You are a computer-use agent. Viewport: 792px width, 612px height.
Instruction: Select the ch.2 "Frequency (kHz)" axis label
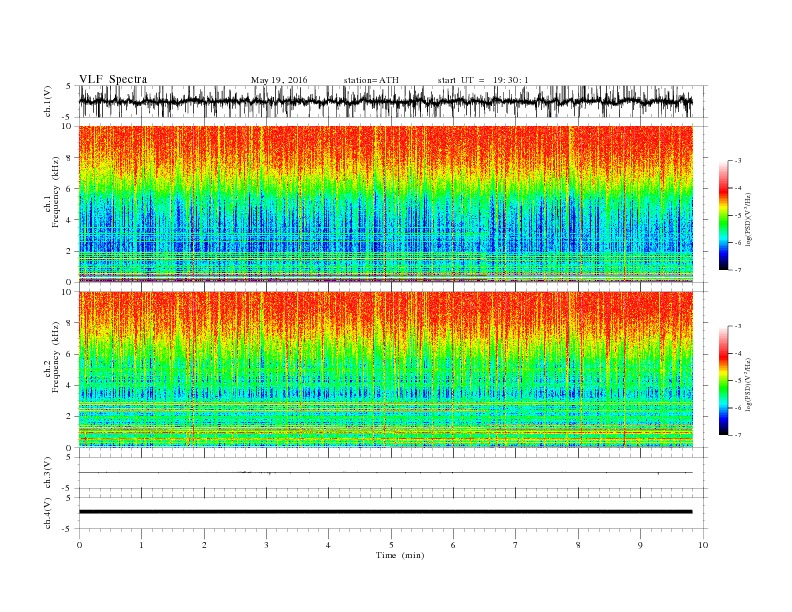tap(56, 356)
